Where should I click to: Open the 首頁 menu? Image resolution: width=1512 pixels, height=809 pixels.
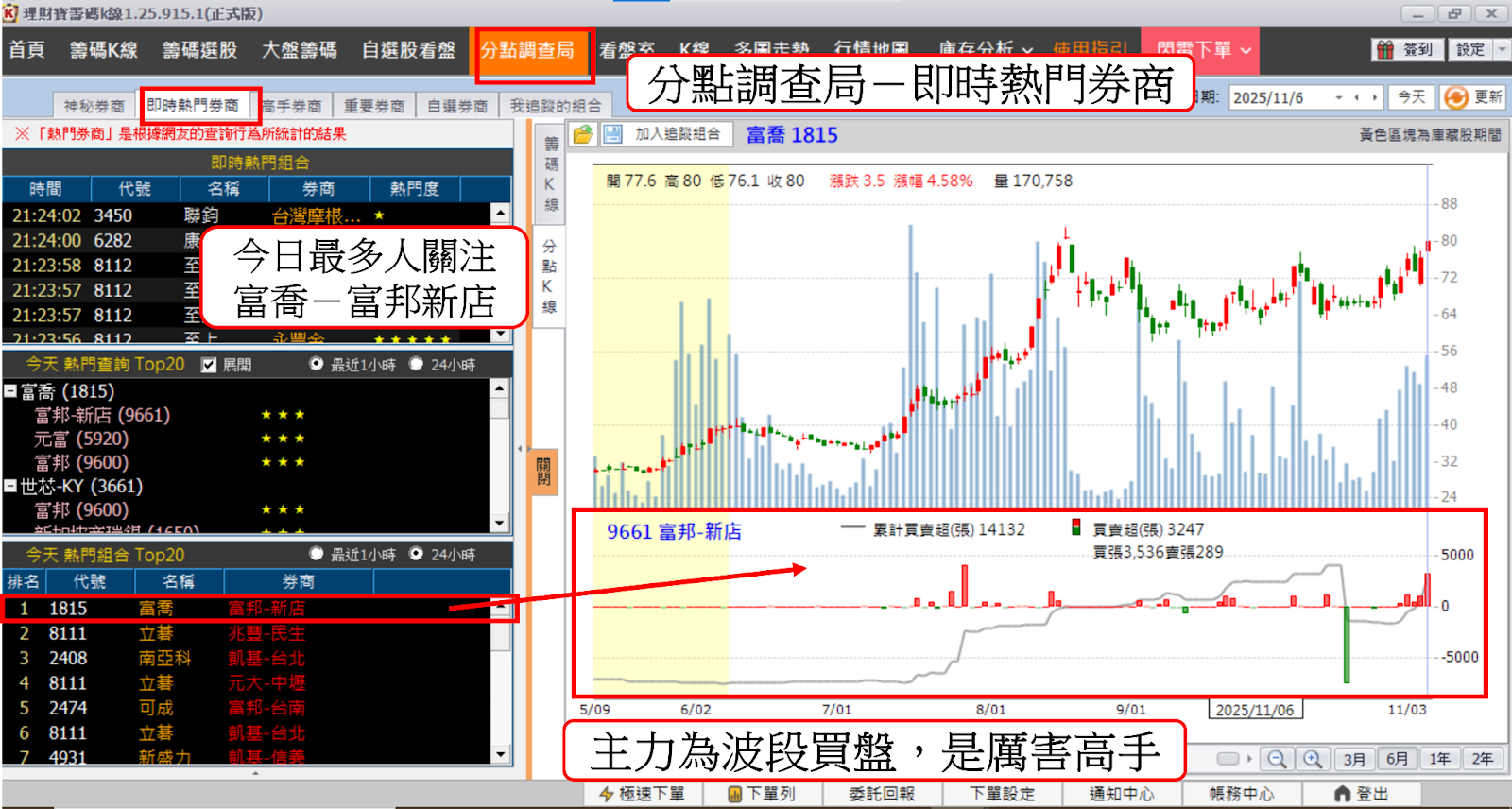26,50
